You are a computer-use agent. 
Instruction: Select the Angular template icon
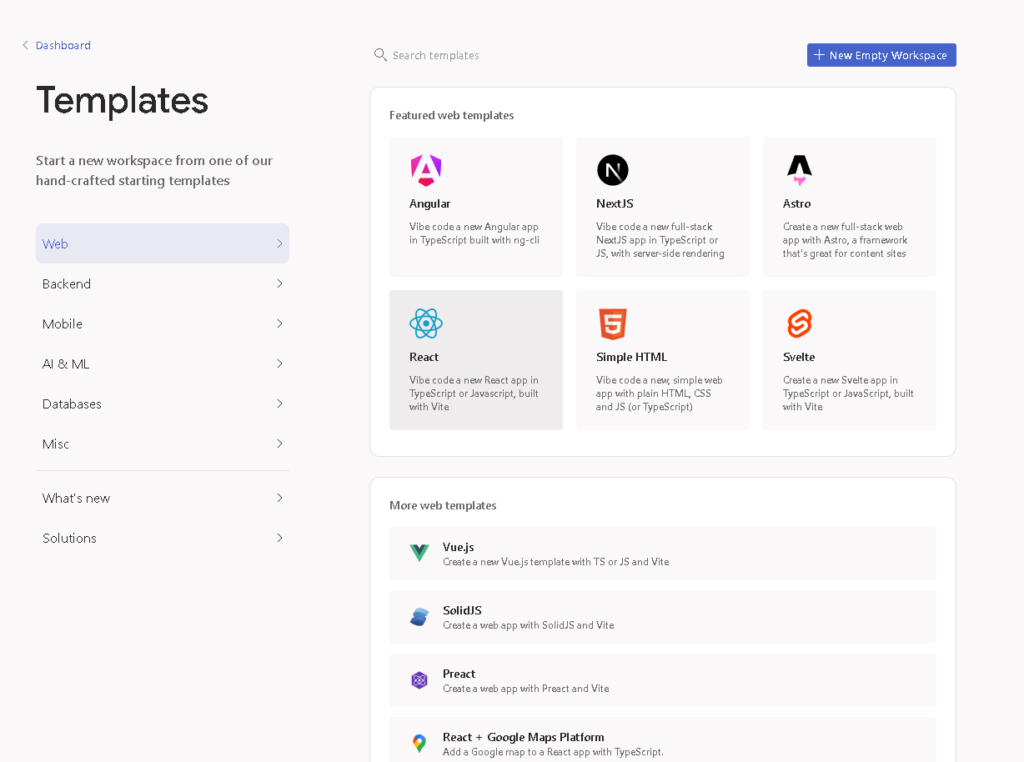(425, 169)
